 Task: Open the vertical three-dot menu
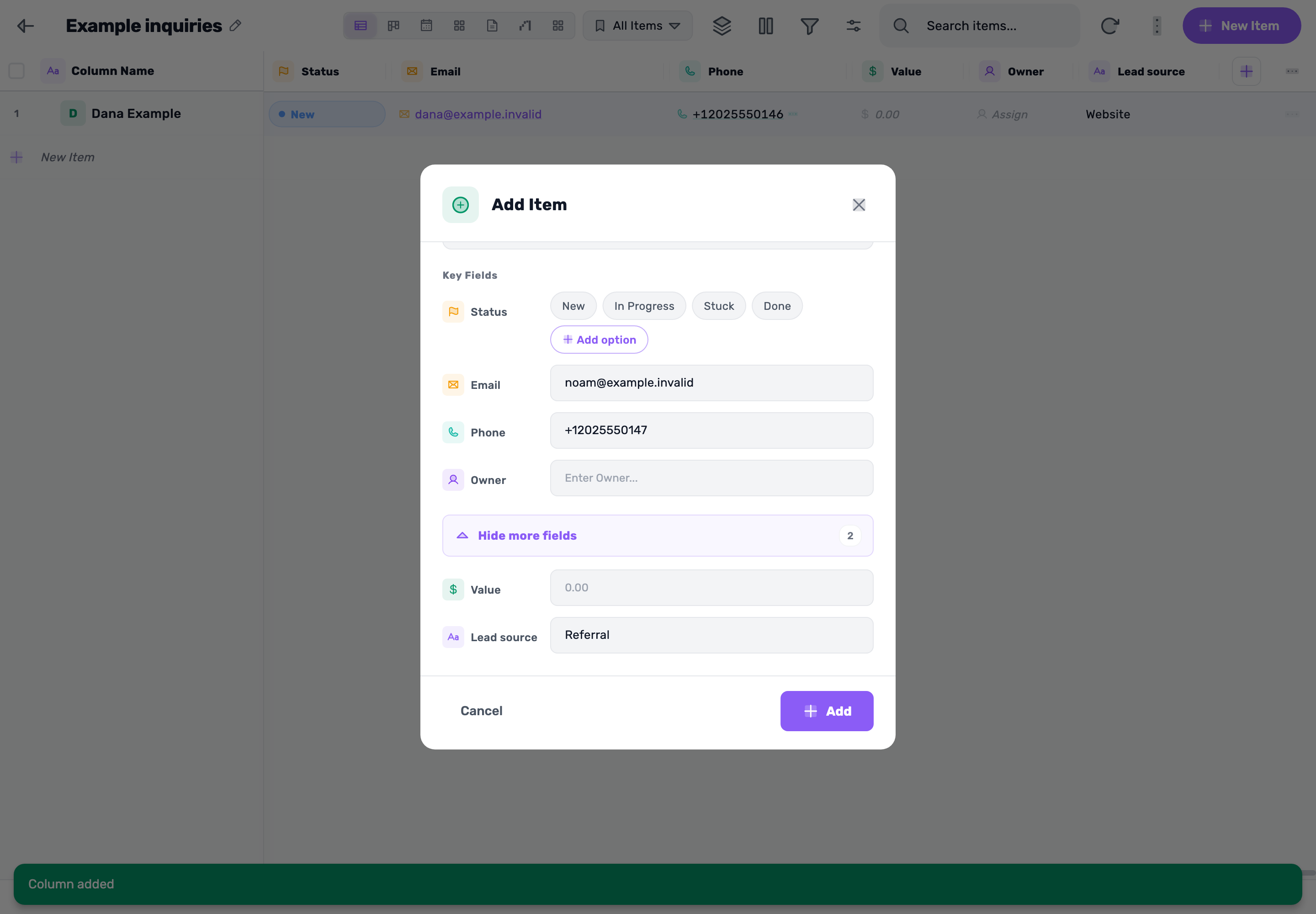click(1157, 26)
